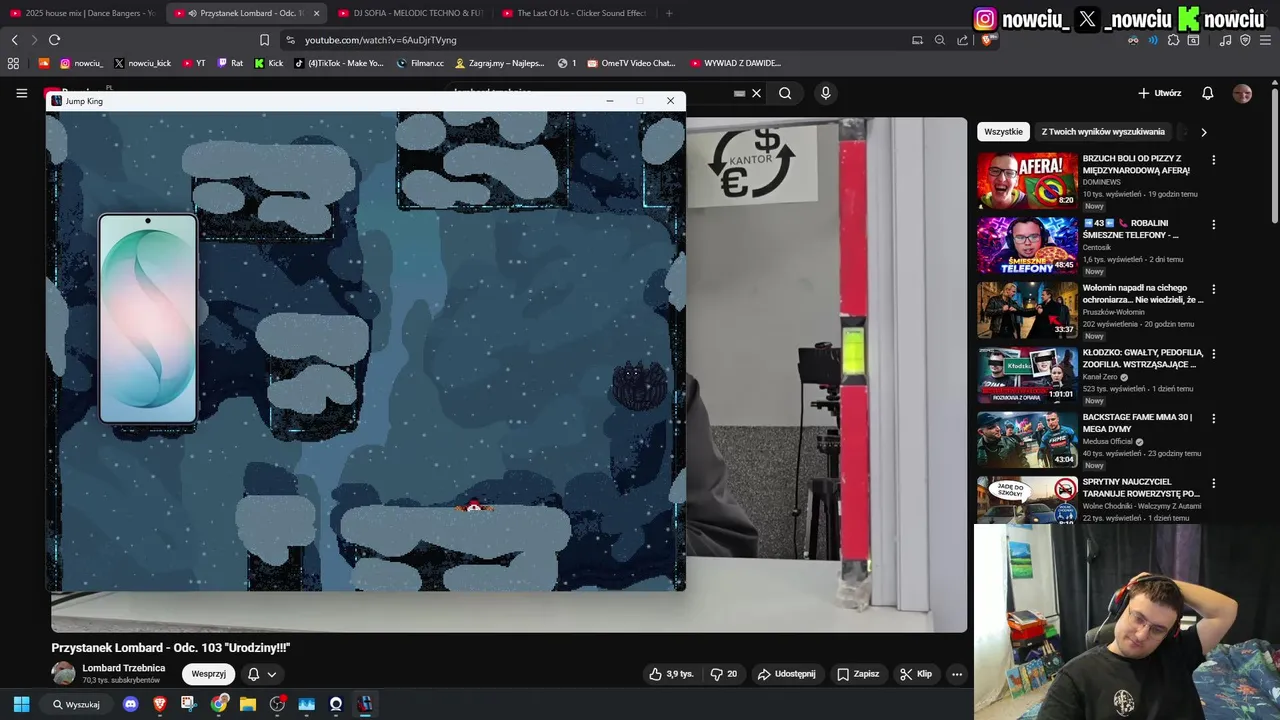Show more filter chips with right chevron
The image size is (1280, 720).
pos(1203,132)
